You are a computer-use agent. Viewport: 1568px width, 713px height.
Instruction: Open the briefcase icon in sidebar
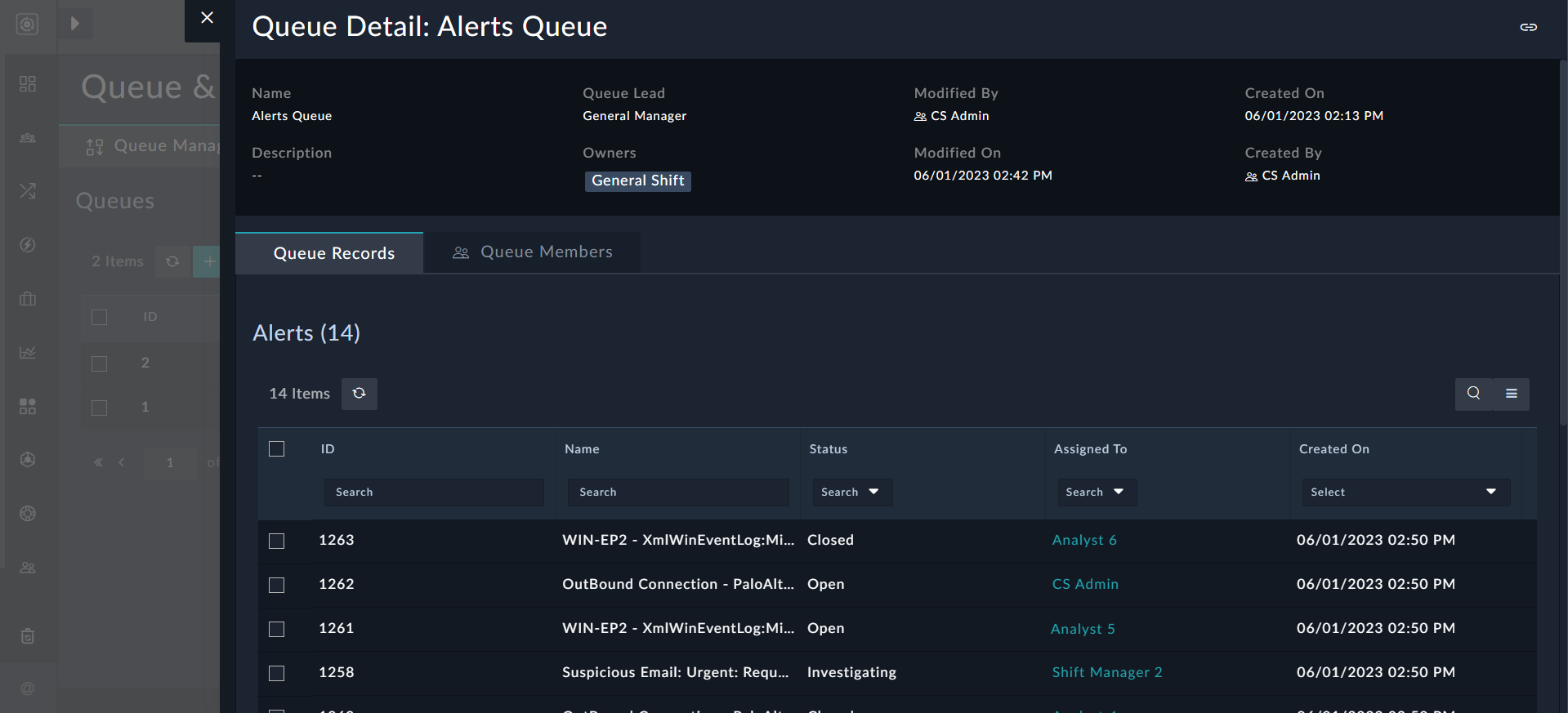pyautogui.click(x=28, y=299)
